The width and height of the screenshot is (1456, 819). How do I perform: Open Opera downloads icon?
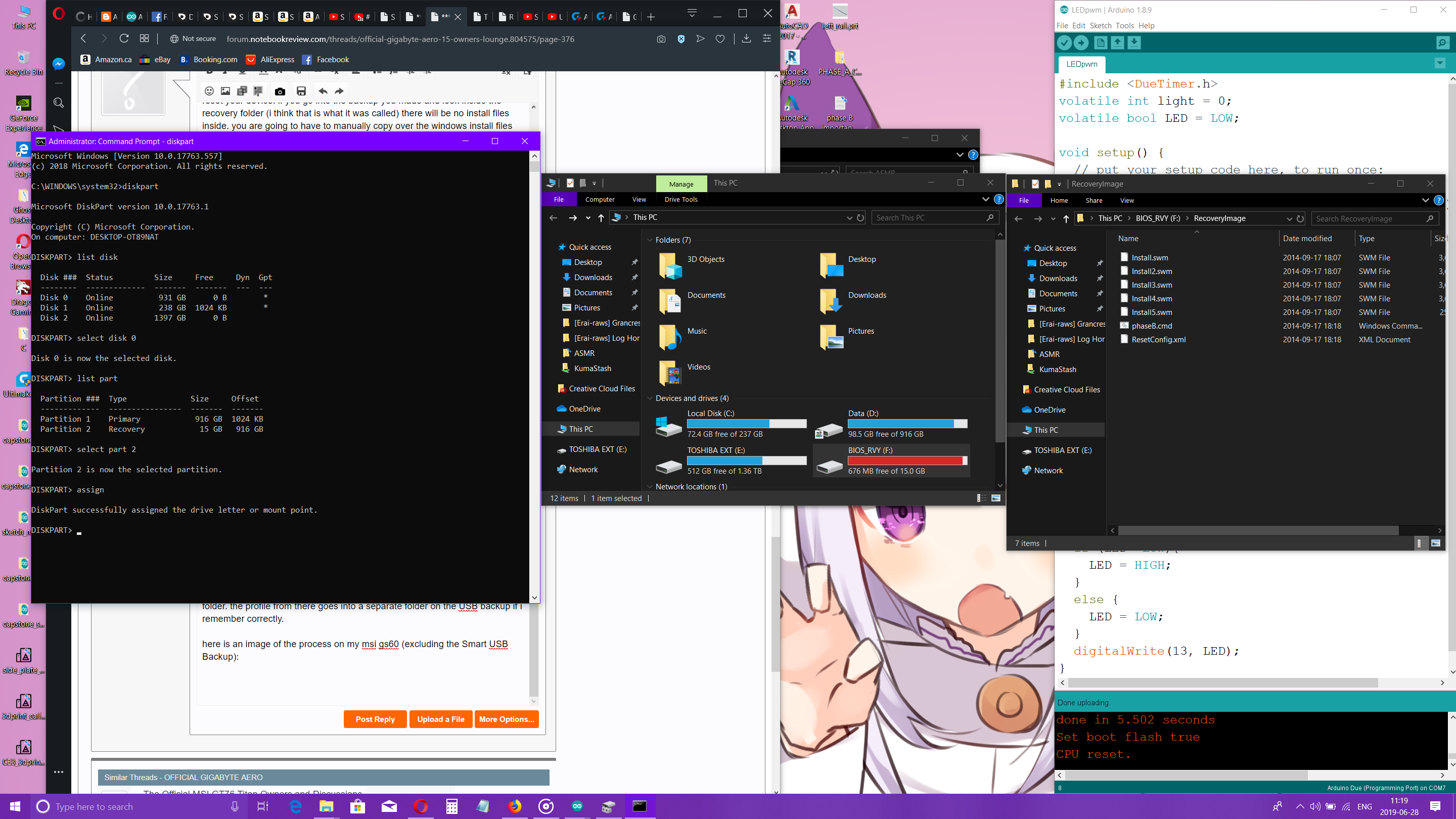tap(746, 38)
